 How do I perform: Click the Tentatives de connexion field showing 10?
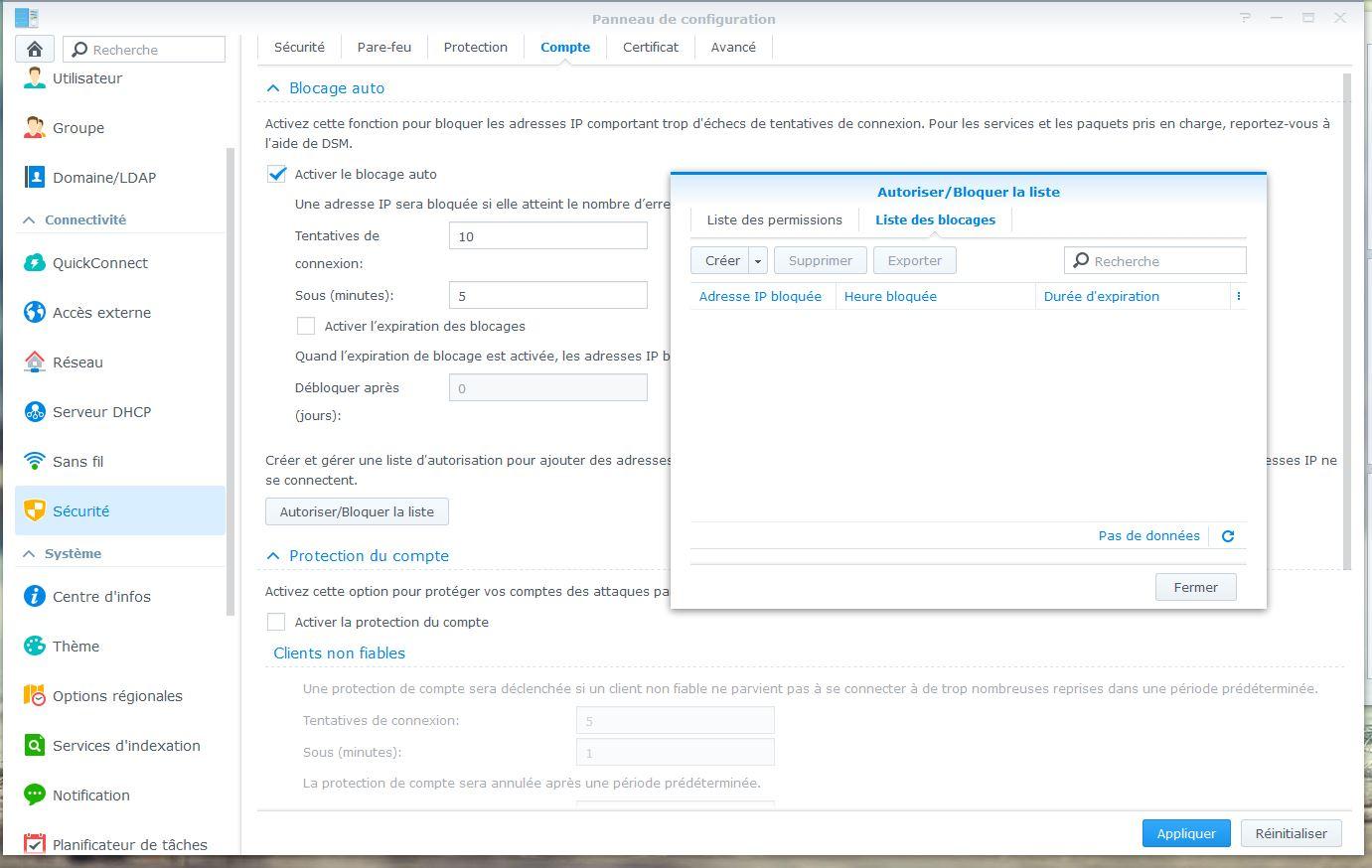(x=548, y=235)
